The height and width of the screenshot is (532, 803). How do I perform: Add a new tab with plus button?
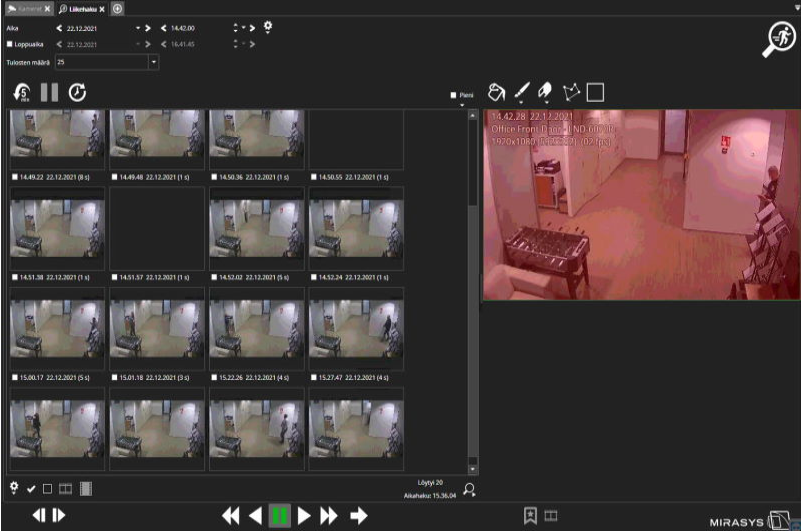tap(117, 8)
